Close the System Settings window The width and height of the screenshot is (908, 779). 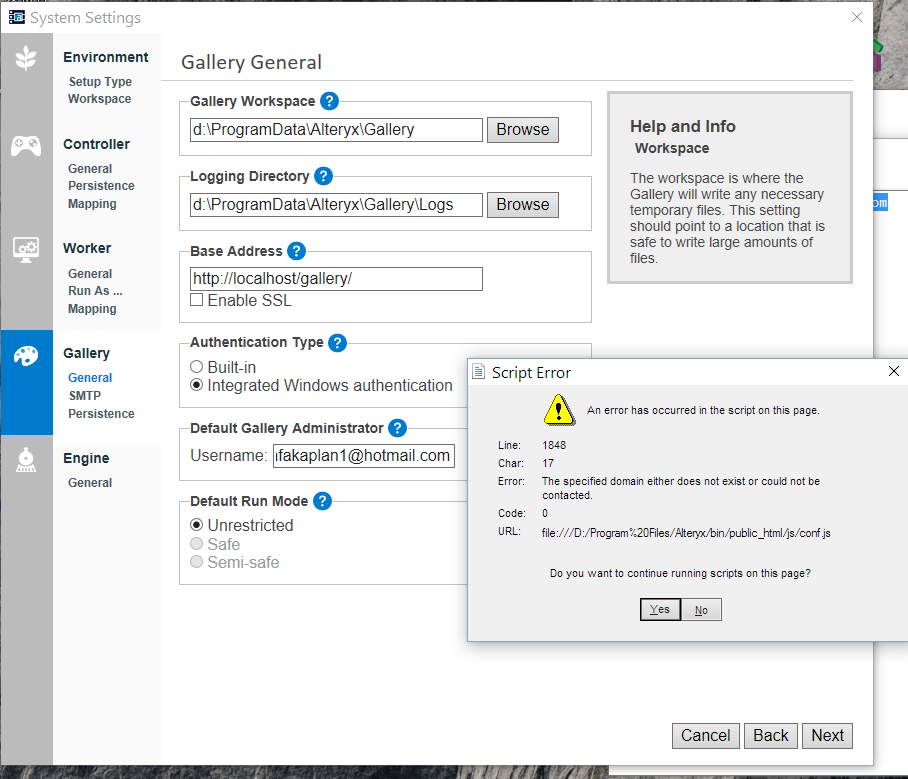click(857, 17)
